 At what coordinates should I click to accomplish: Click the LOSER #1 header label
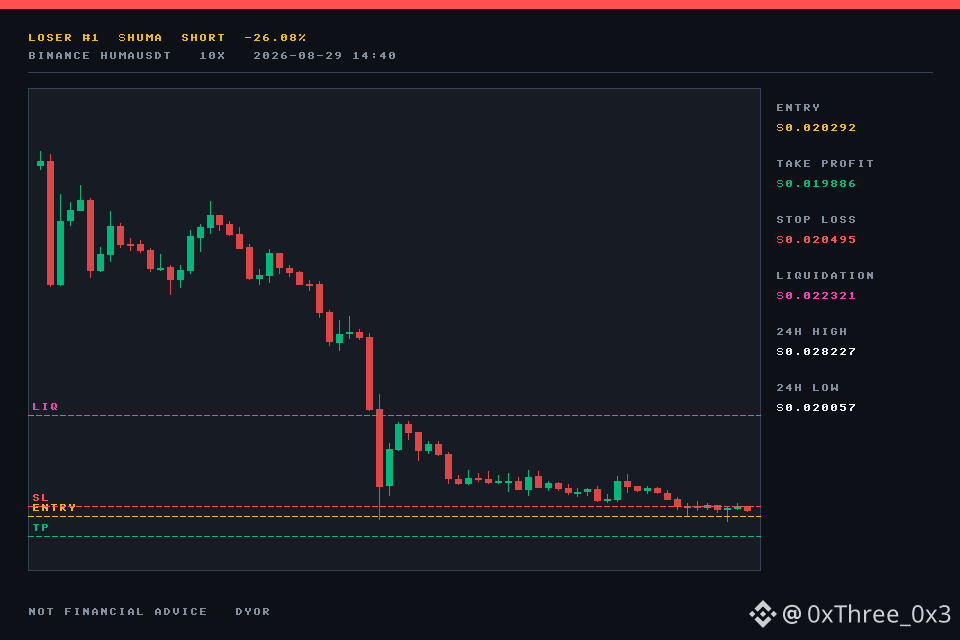click(64, 38)
